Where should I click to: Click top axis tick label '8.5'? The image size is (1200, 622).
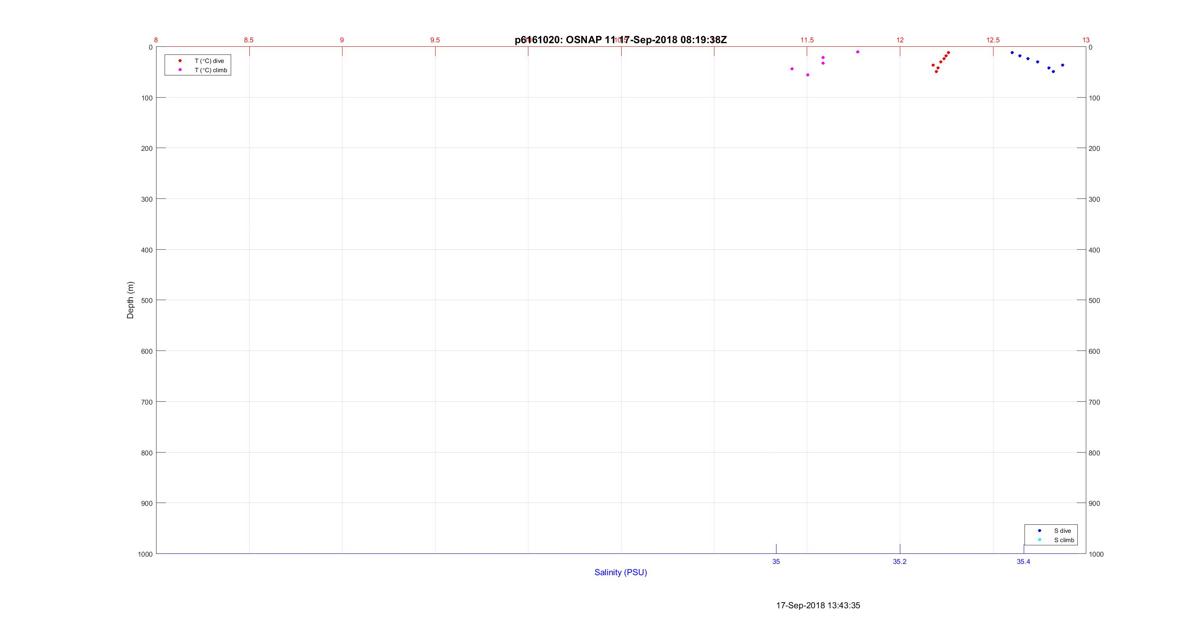[249, 40]
